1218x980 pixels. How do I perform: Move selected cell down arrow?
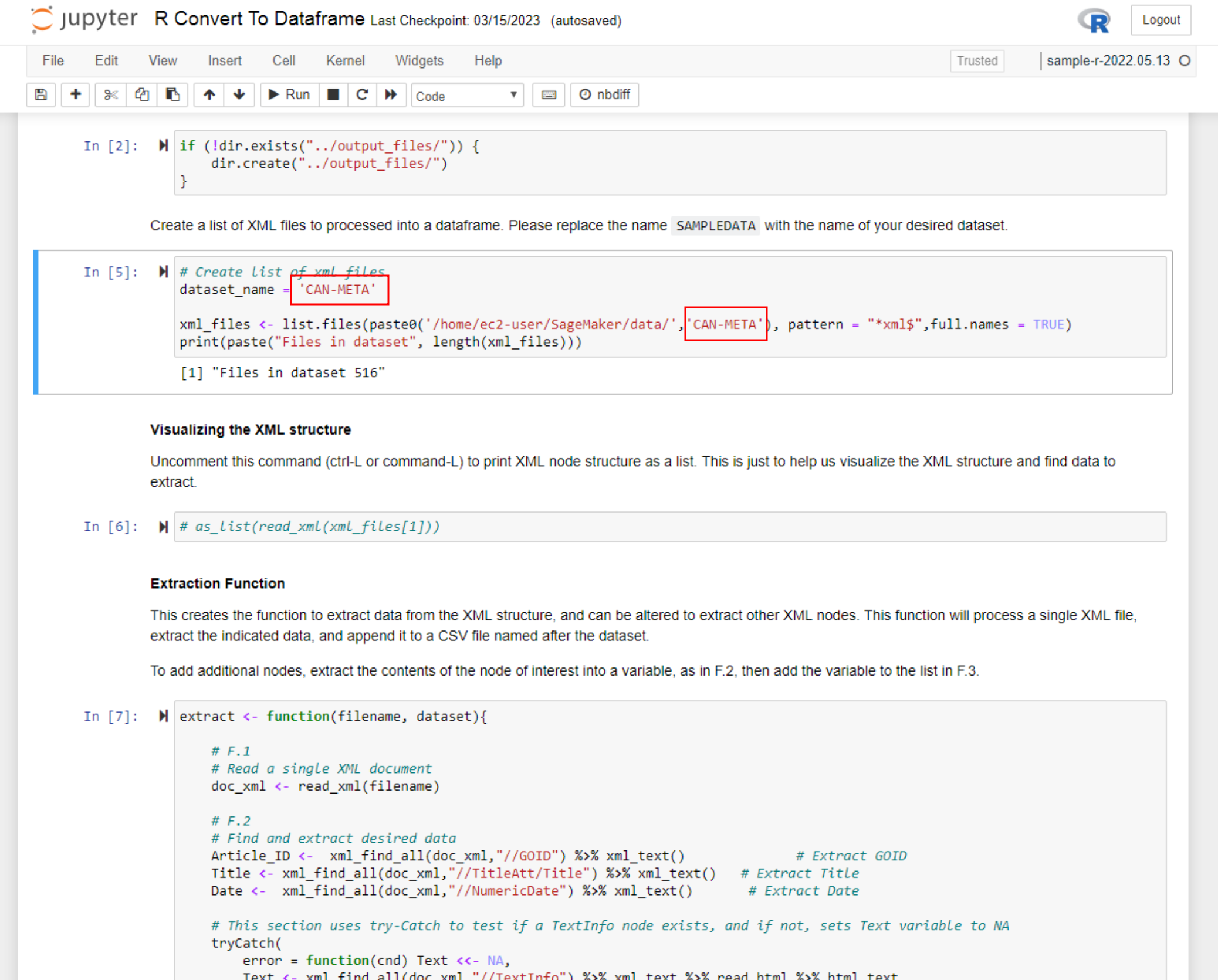point(239,94)
